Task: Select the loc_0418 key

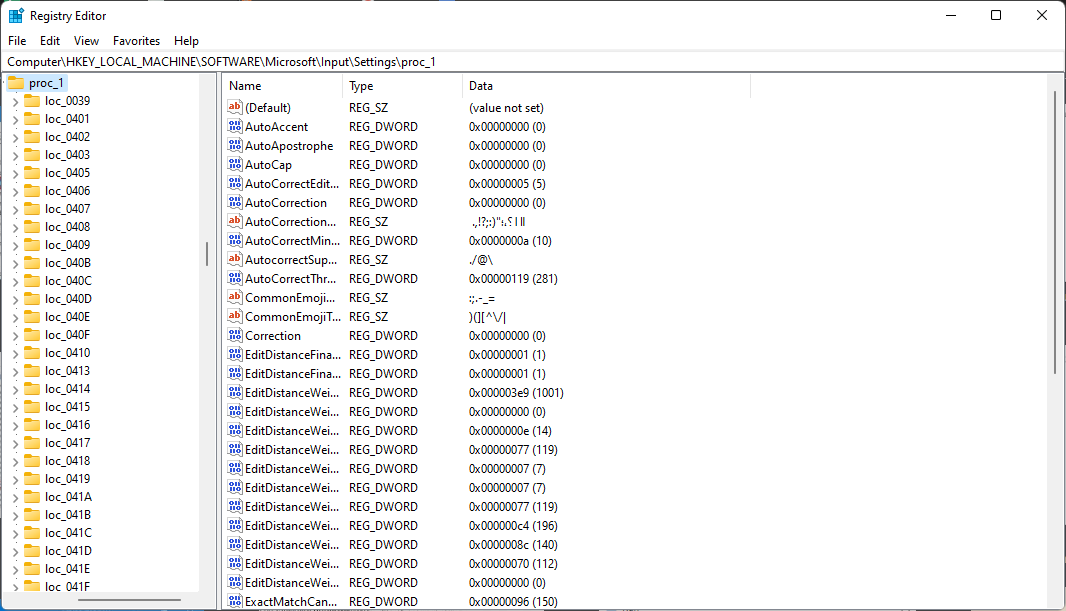Action: click(67, 461)
